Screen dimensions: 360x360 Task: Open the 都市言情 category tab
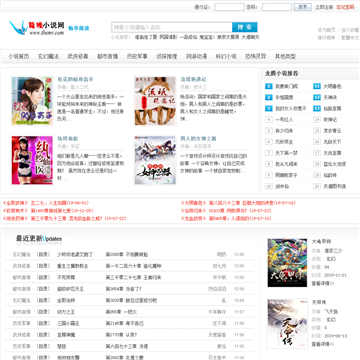(x=108, y=56)
